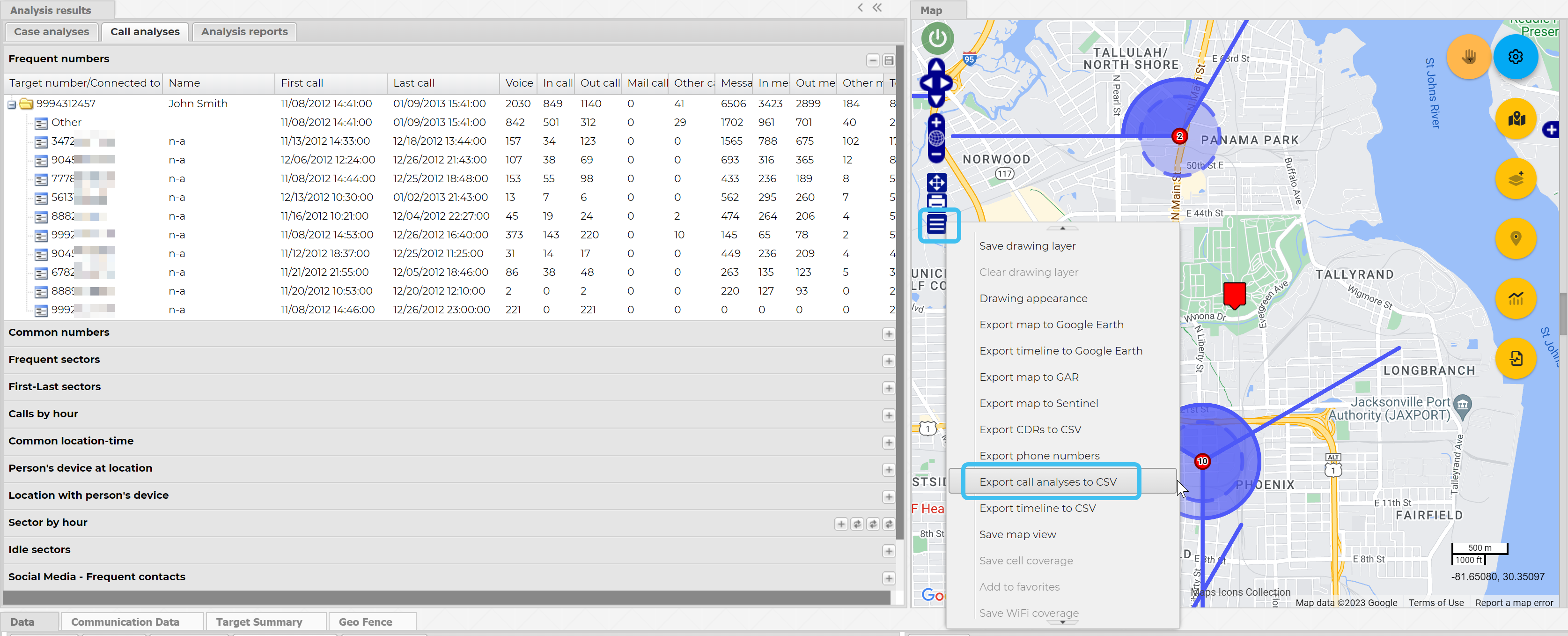Open the Geo Fence tab
Image resolution: width=1568 pixels, height=636 pixels.
click(x=365, y=621)
